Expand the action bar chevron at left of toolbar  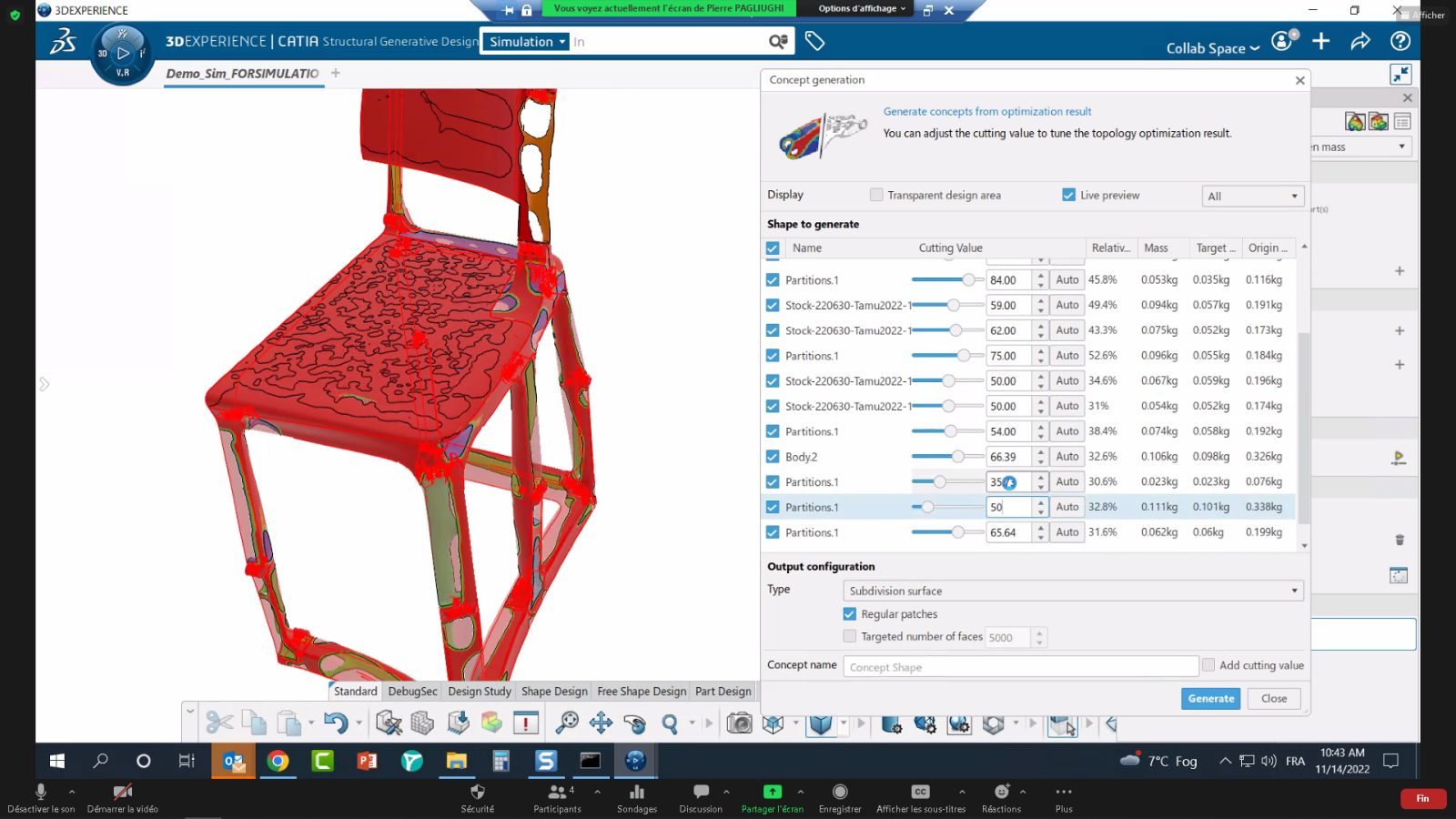190,711
